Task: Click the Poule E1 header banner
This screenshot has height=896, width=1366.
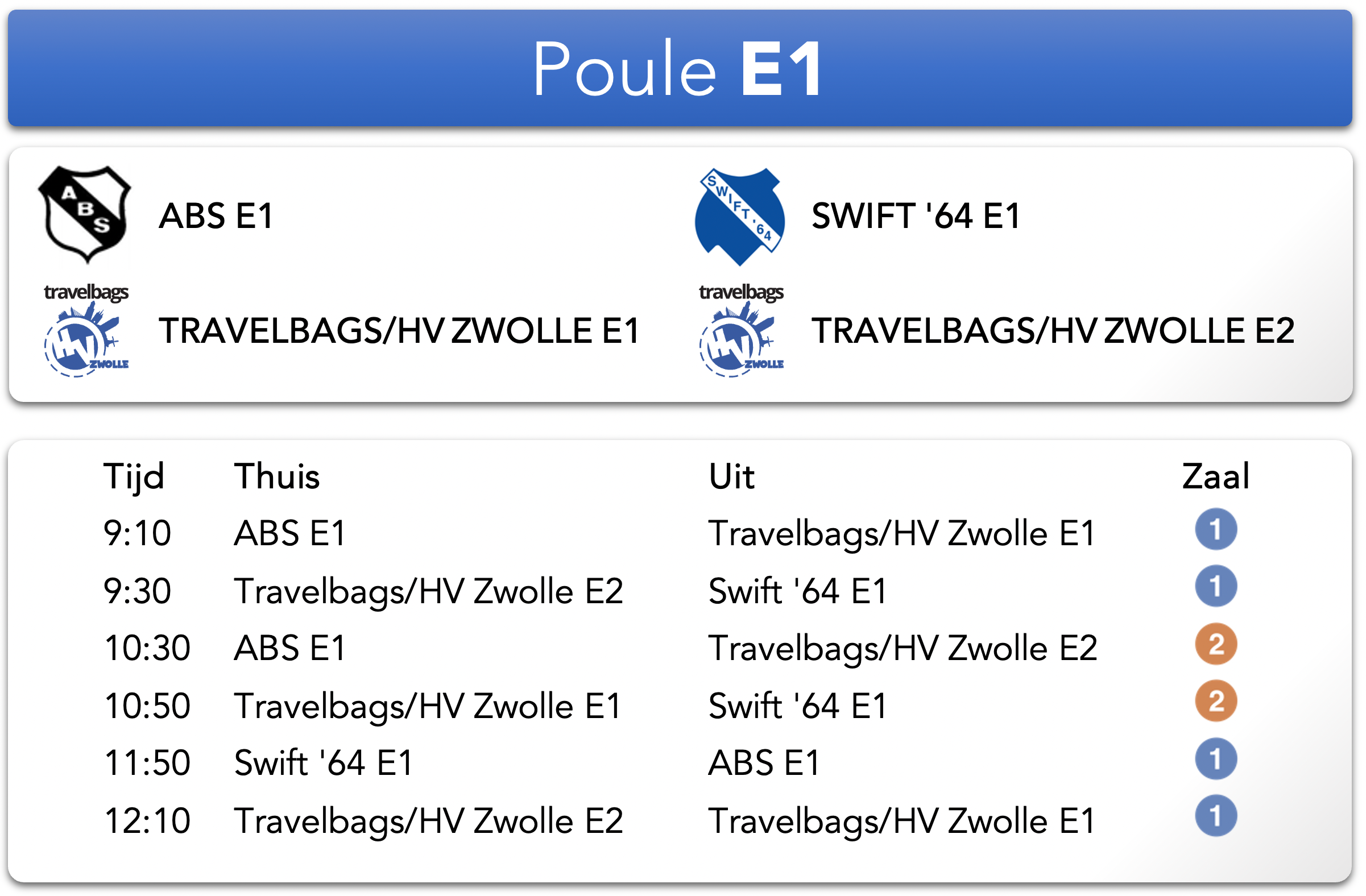Action: 680,68
